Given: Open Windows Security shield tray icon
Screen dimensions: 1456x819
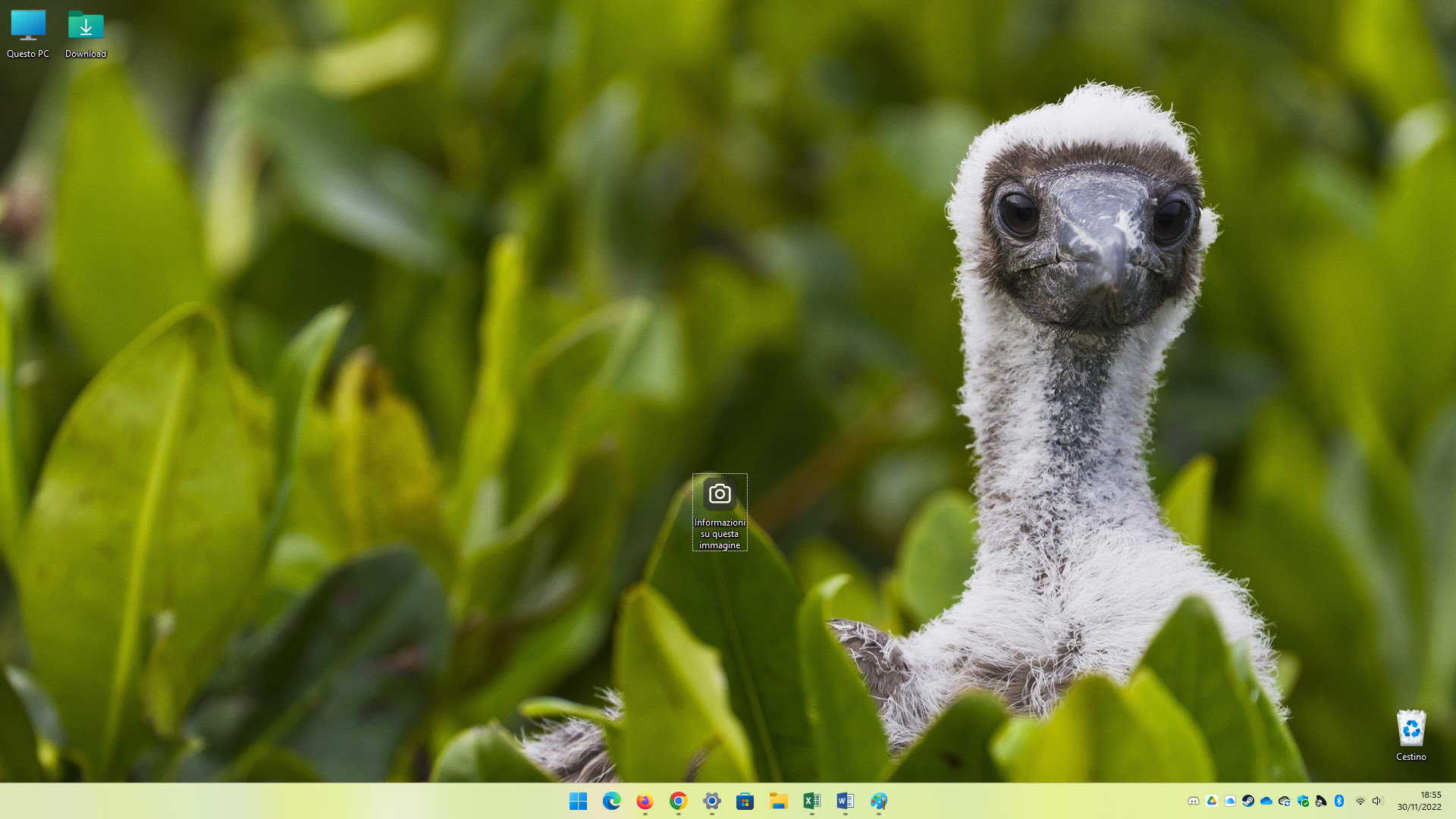Looking at the screenshot, I should click(1303, 801).
